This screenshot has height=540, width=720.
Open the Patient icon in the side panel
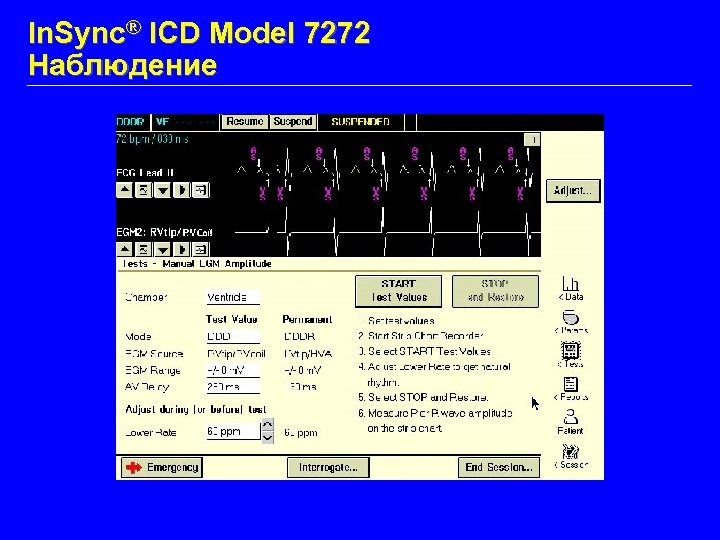(x=570, y=422)
